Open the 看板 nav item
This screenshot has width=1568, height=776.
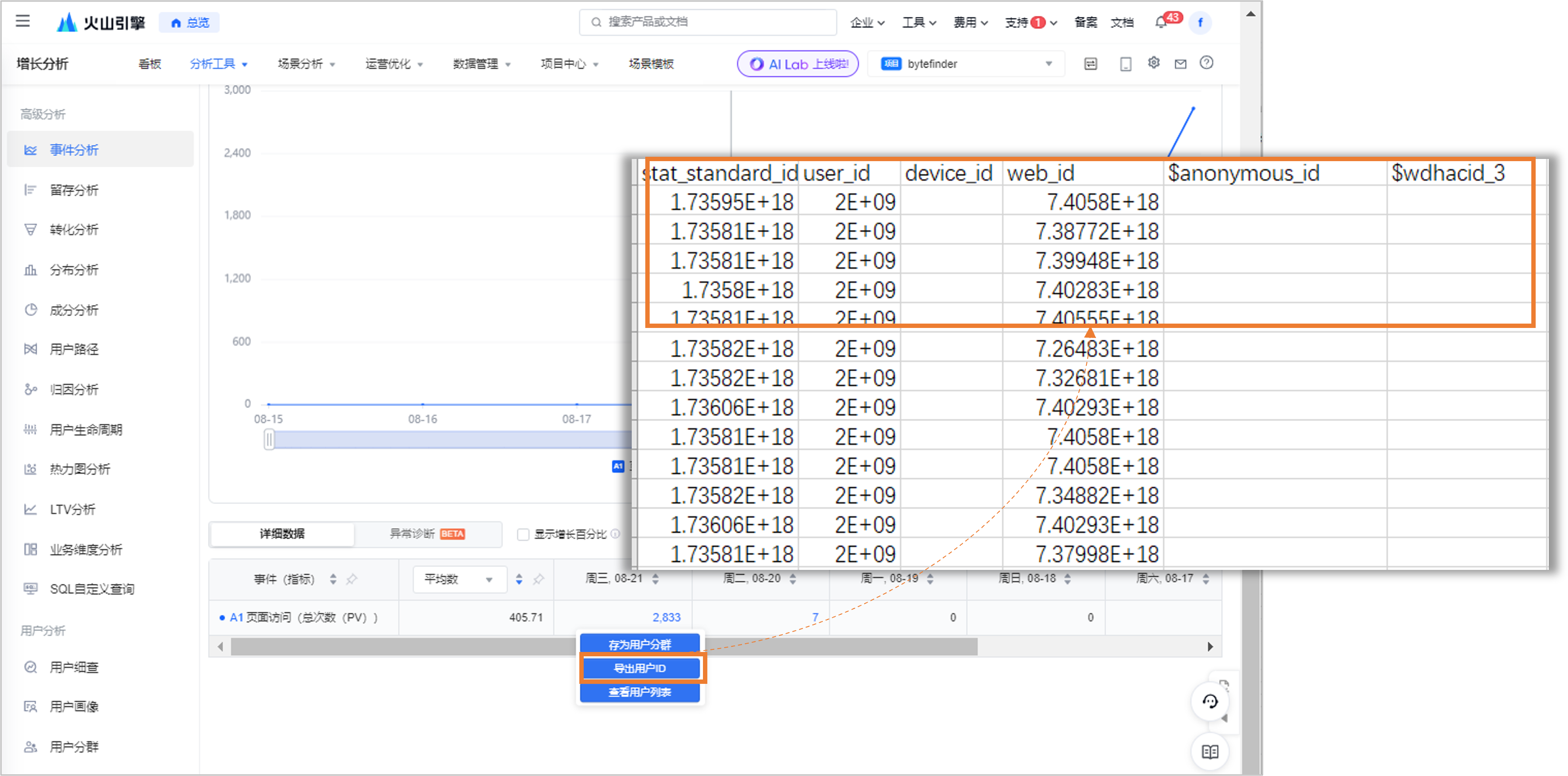point(150,64)
